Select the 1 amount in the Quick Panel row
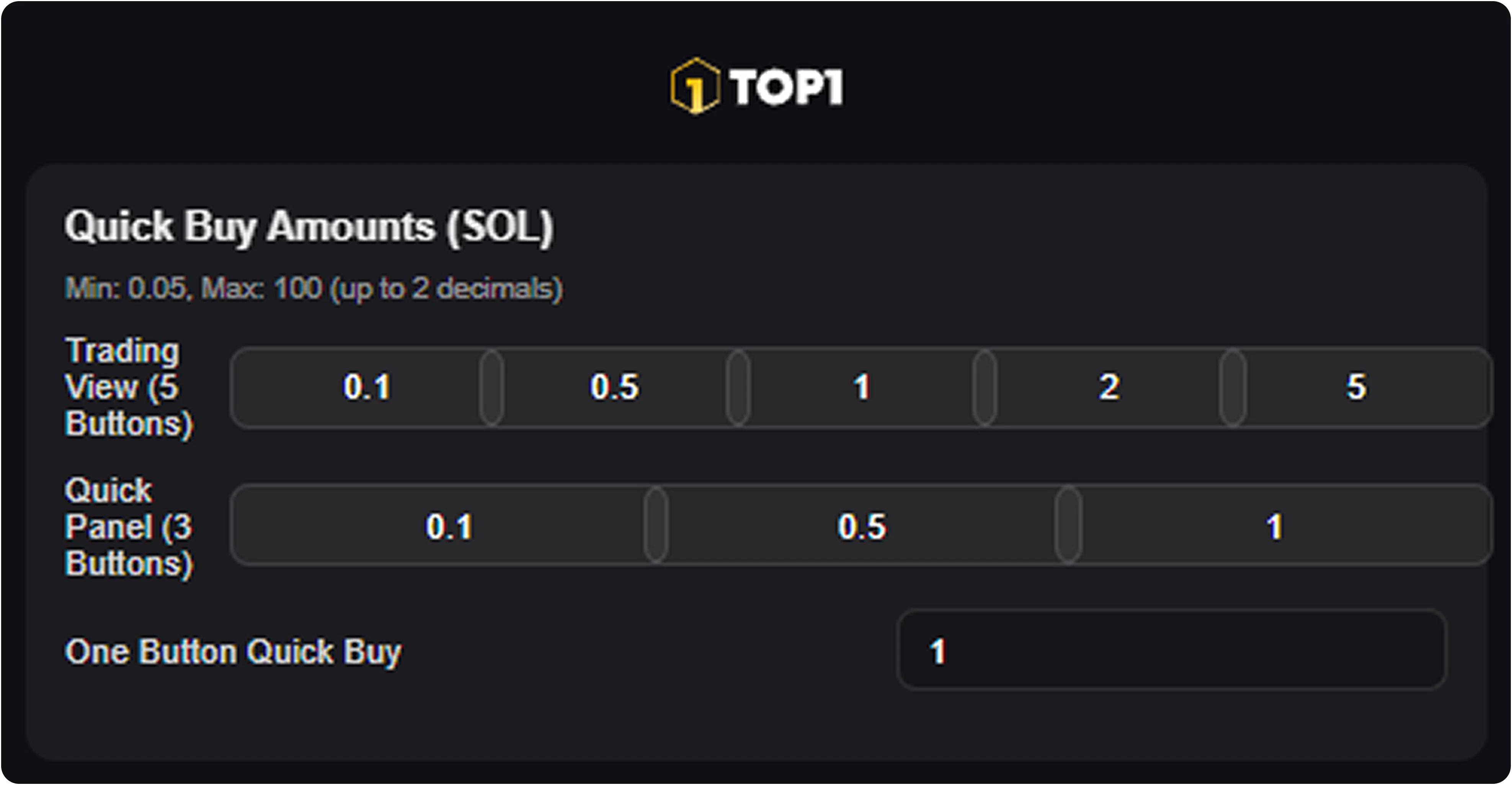 click(x=1274, y=527)
